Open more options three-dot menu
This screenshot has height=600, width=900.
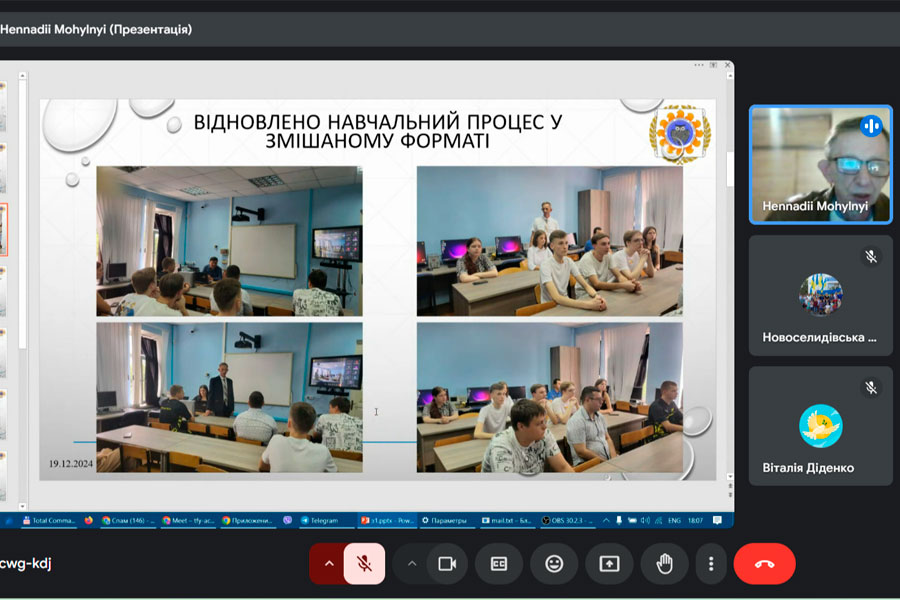tap(711, 564)
